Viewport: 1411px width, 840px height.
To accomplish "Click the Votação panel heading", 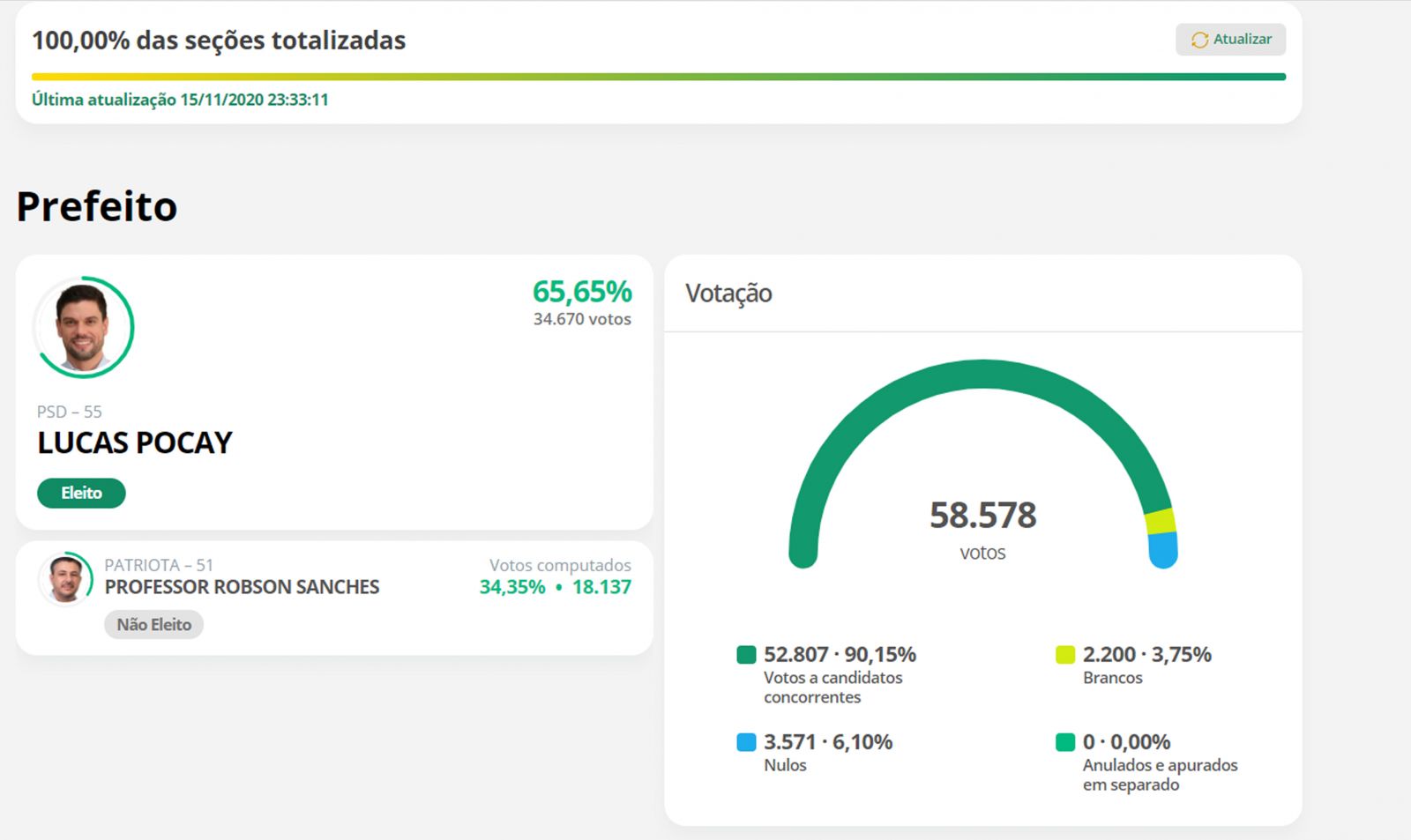I will point(728,294).
